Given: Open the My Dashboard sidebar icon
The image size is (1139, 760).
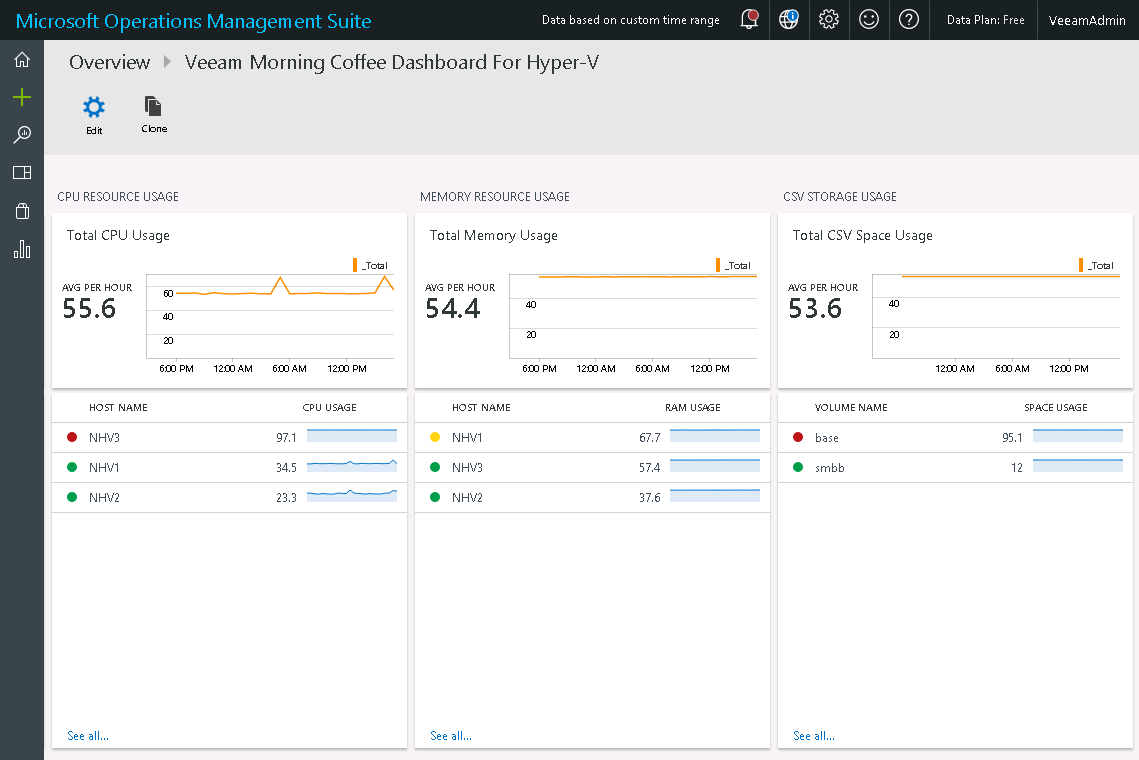Looking at the screenshot, I should click(x=22, y=172).
